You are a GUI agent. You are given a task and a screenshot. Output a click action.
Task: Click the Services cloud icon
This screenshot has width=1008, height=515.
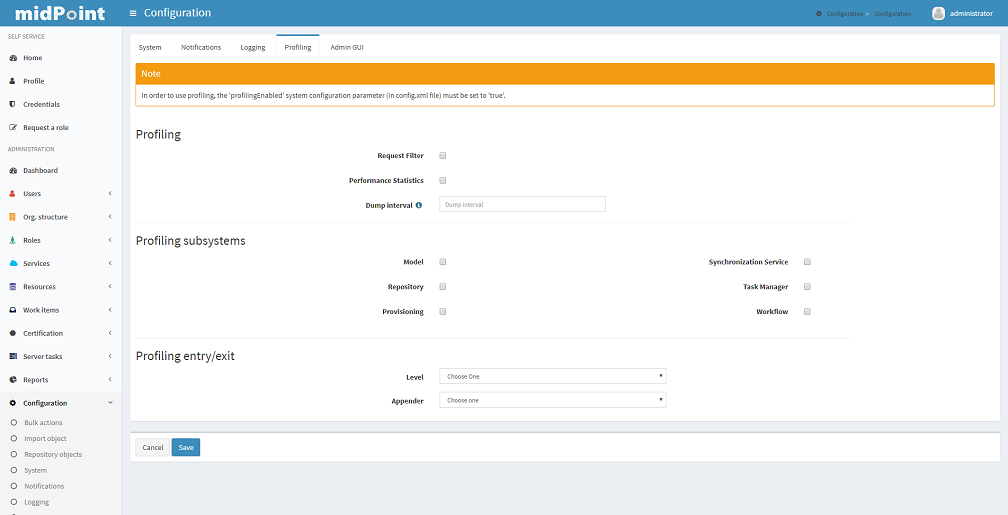pos(13,264)
